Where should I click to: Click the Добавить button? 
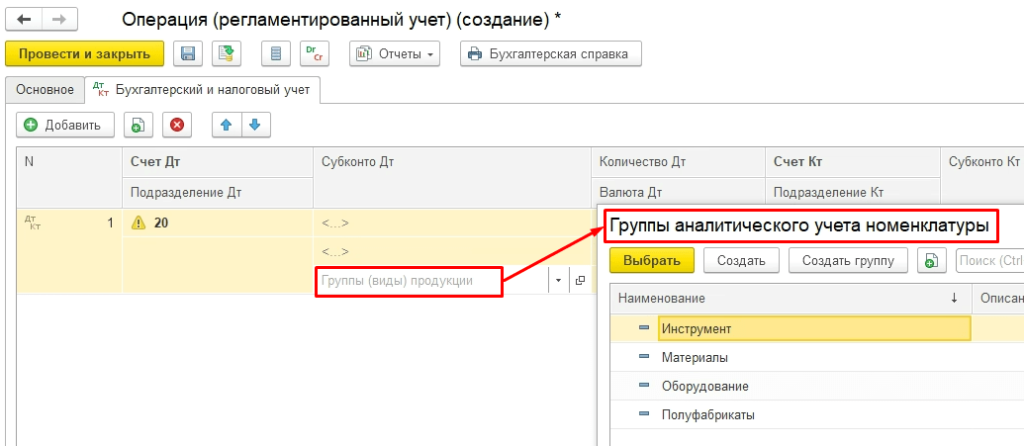pyautogui.click(x=65, y=125)
